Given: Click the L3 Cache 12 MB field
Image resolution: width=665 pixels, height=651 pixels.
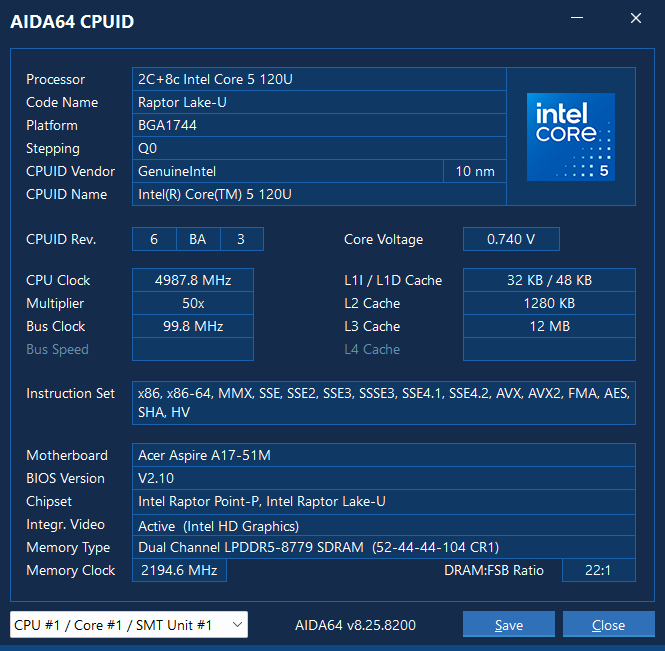Looking at the screenshot, I should [x=548, y=326].
